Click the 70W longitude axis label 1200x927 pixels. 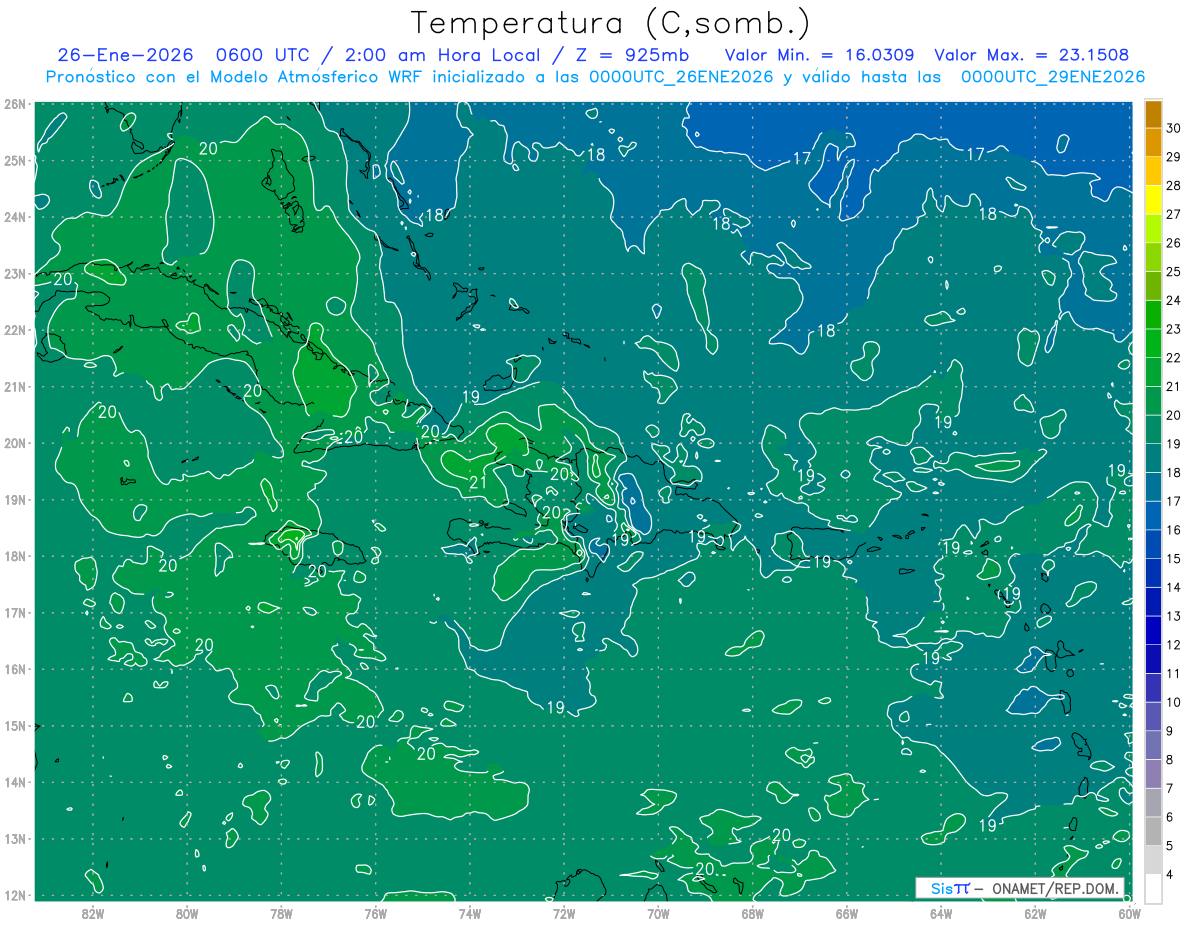(658, 913)
